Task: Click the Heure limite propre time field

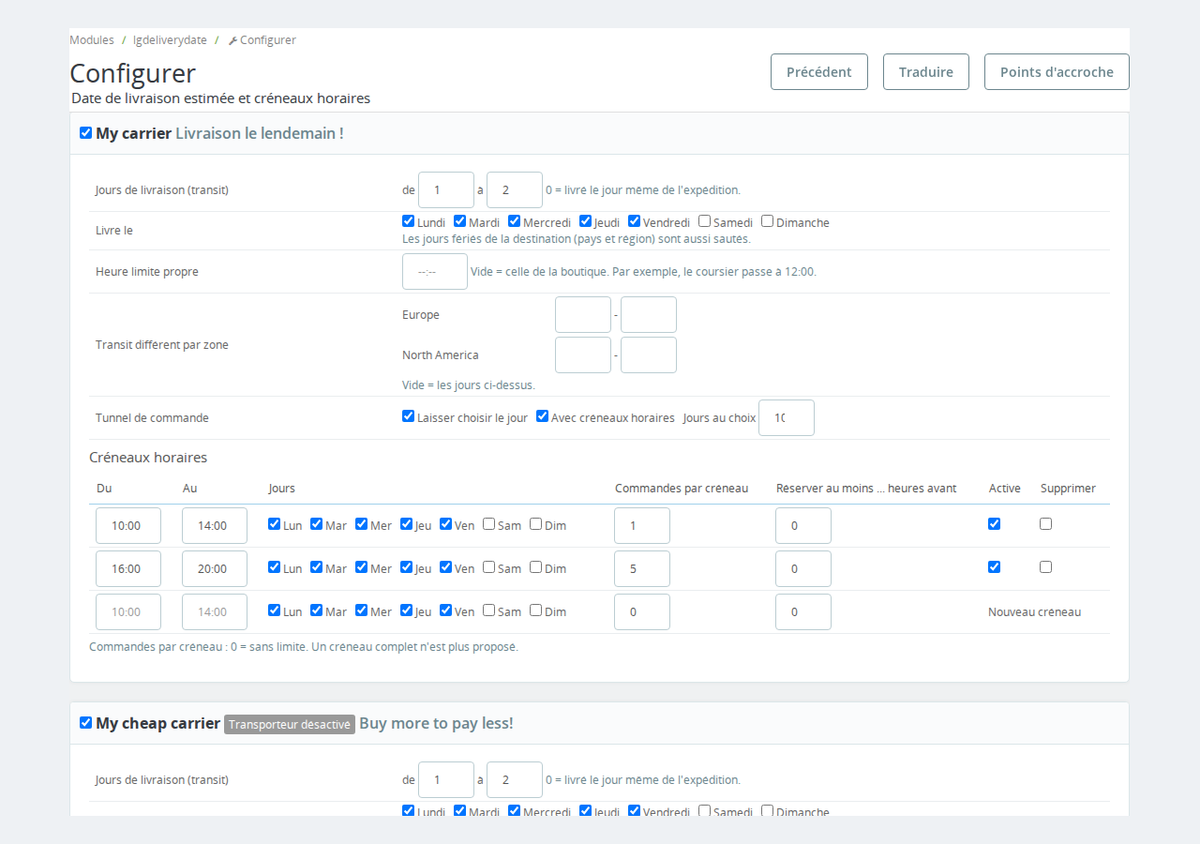Action: [x=435, y=271]
